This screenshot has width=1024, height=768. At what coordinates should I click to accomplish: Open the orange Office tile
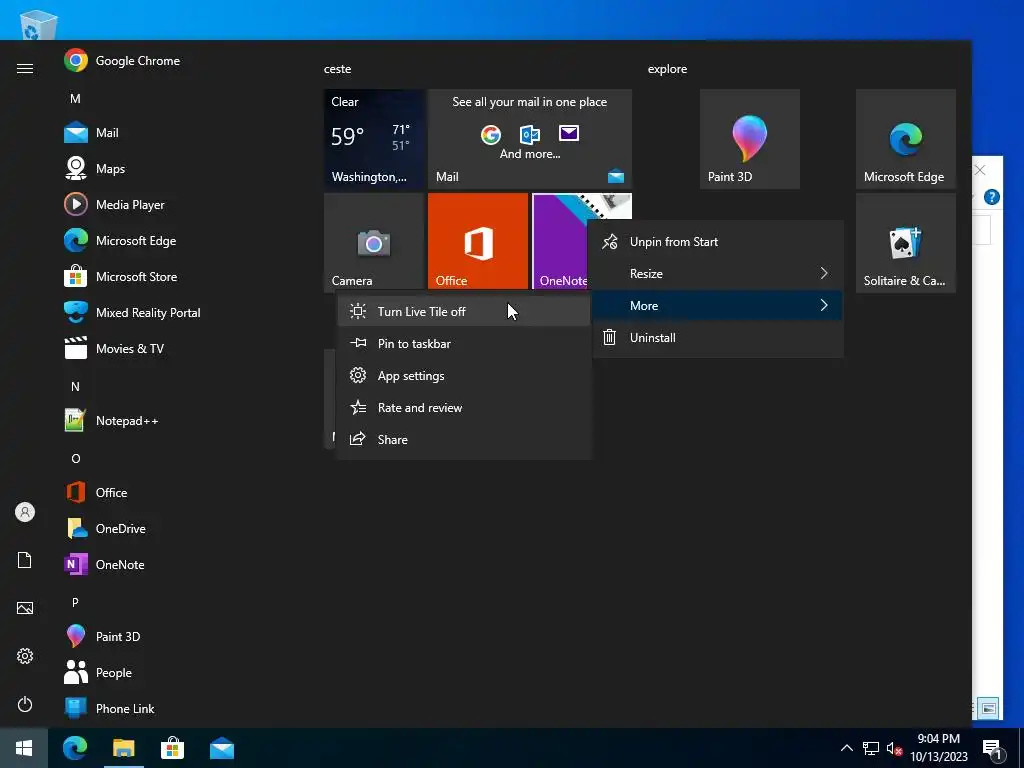coord(478,243)
